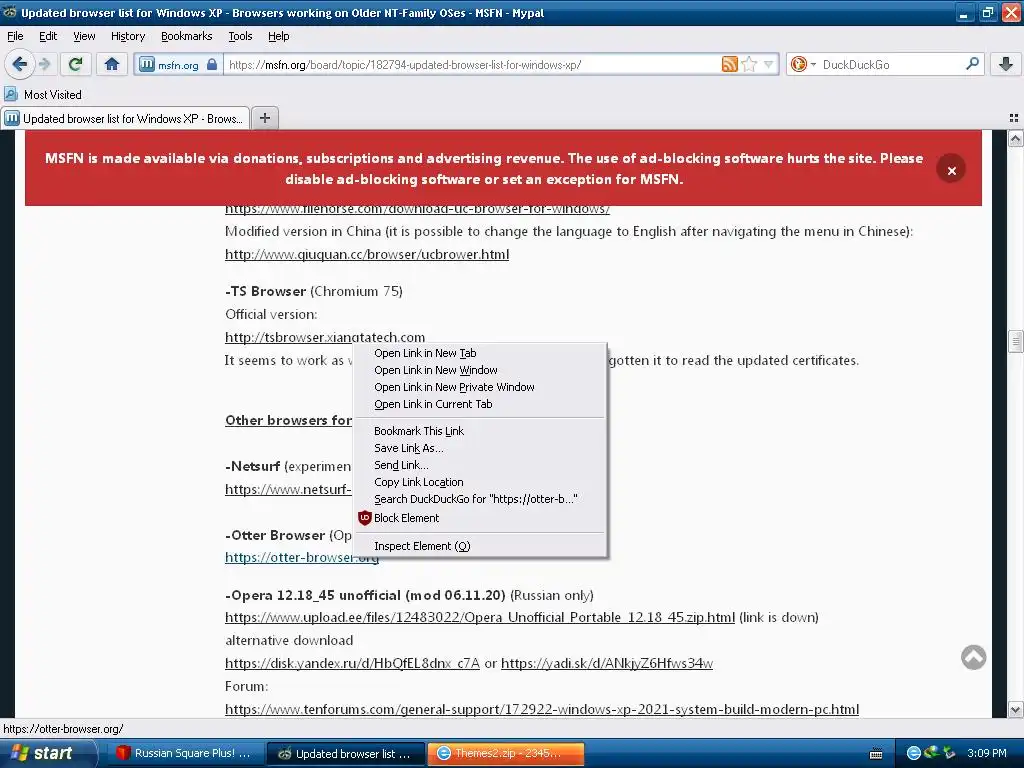This screenshot has height=768, width=1024.
Task: Open the File menu
Action: tap(15, 36)
